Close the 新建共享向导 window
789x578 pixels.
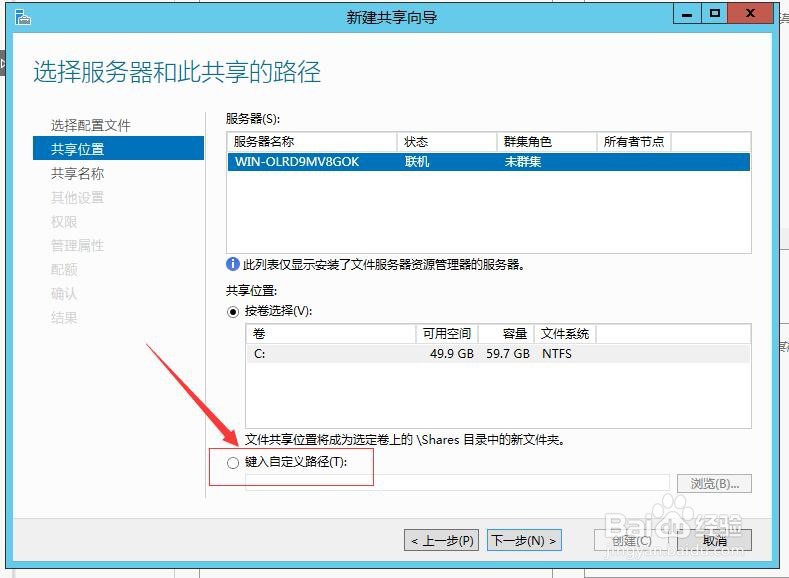pyautogui.click(x=750, y=14)
